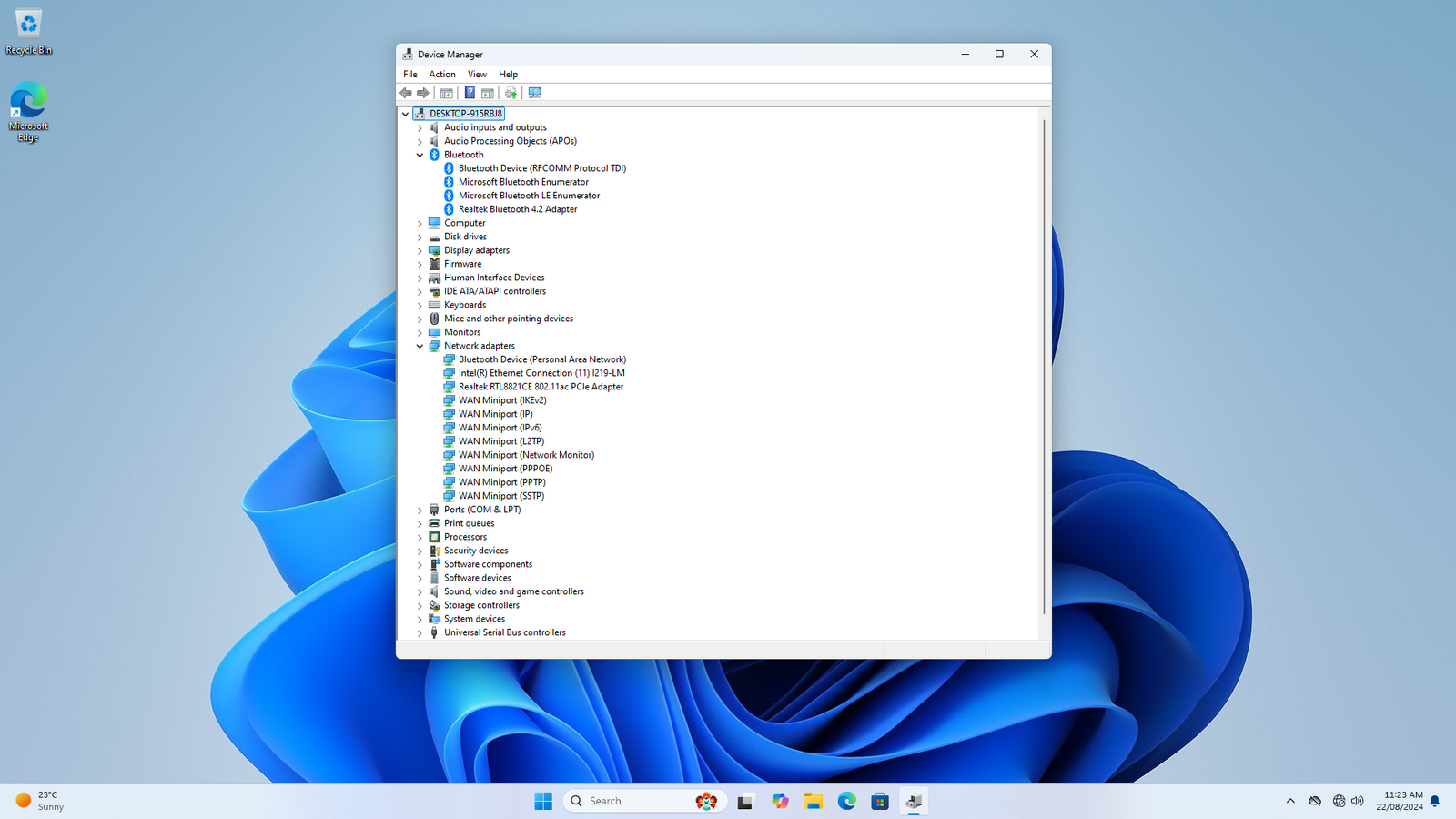Click Scan for hardware changes toolbar icon
The height and width of the screenshot is (819, 1456).
click(x=534, y=93)
